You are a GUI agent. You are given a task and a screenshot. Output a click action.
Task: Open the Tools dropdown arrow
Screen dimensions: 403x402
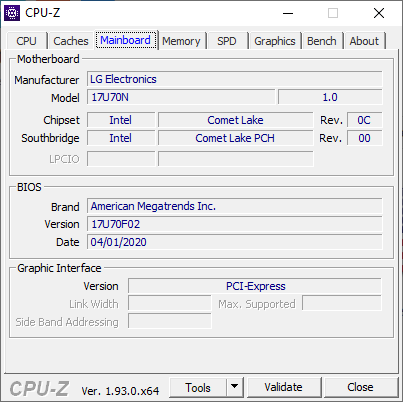235,387
